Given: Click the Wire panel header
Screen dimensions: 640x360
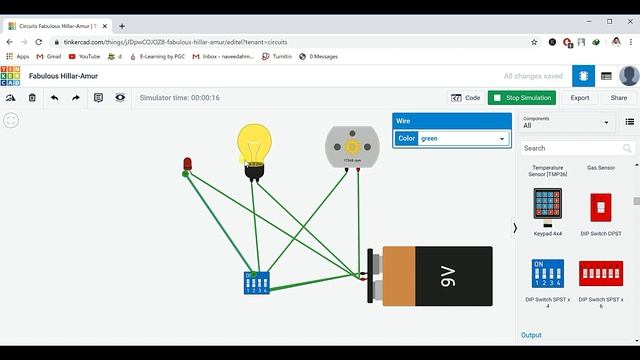Looking at the screenshot, I should click(452, 121).
